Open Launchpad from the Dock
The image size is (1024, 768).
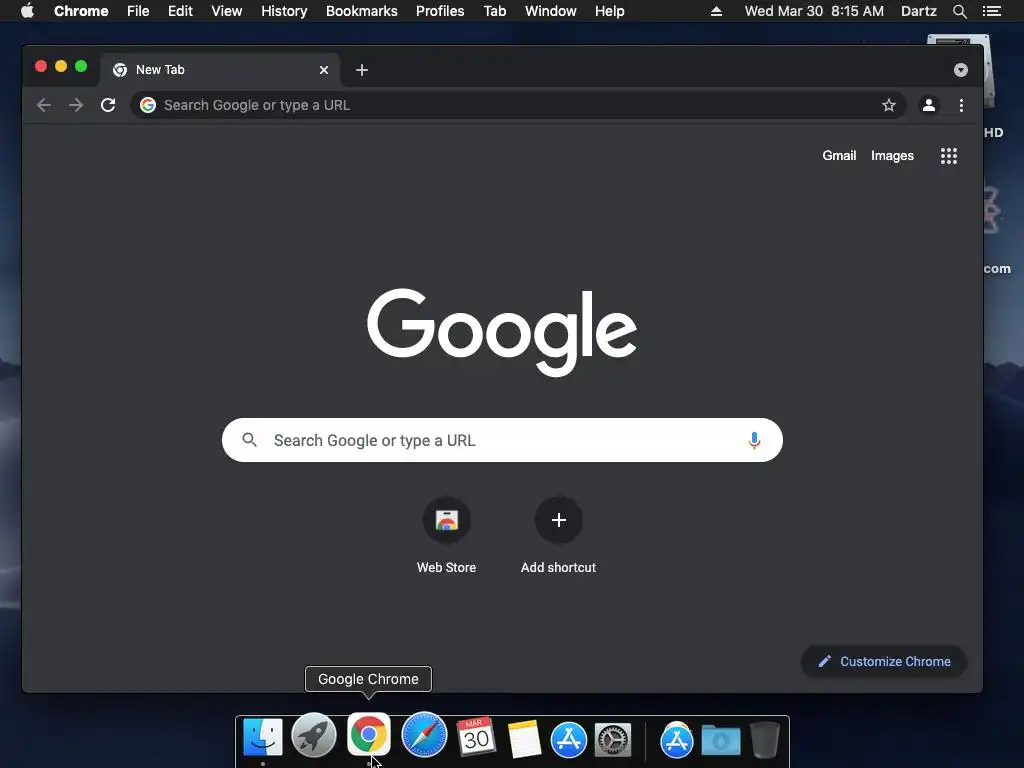[314, 736]
